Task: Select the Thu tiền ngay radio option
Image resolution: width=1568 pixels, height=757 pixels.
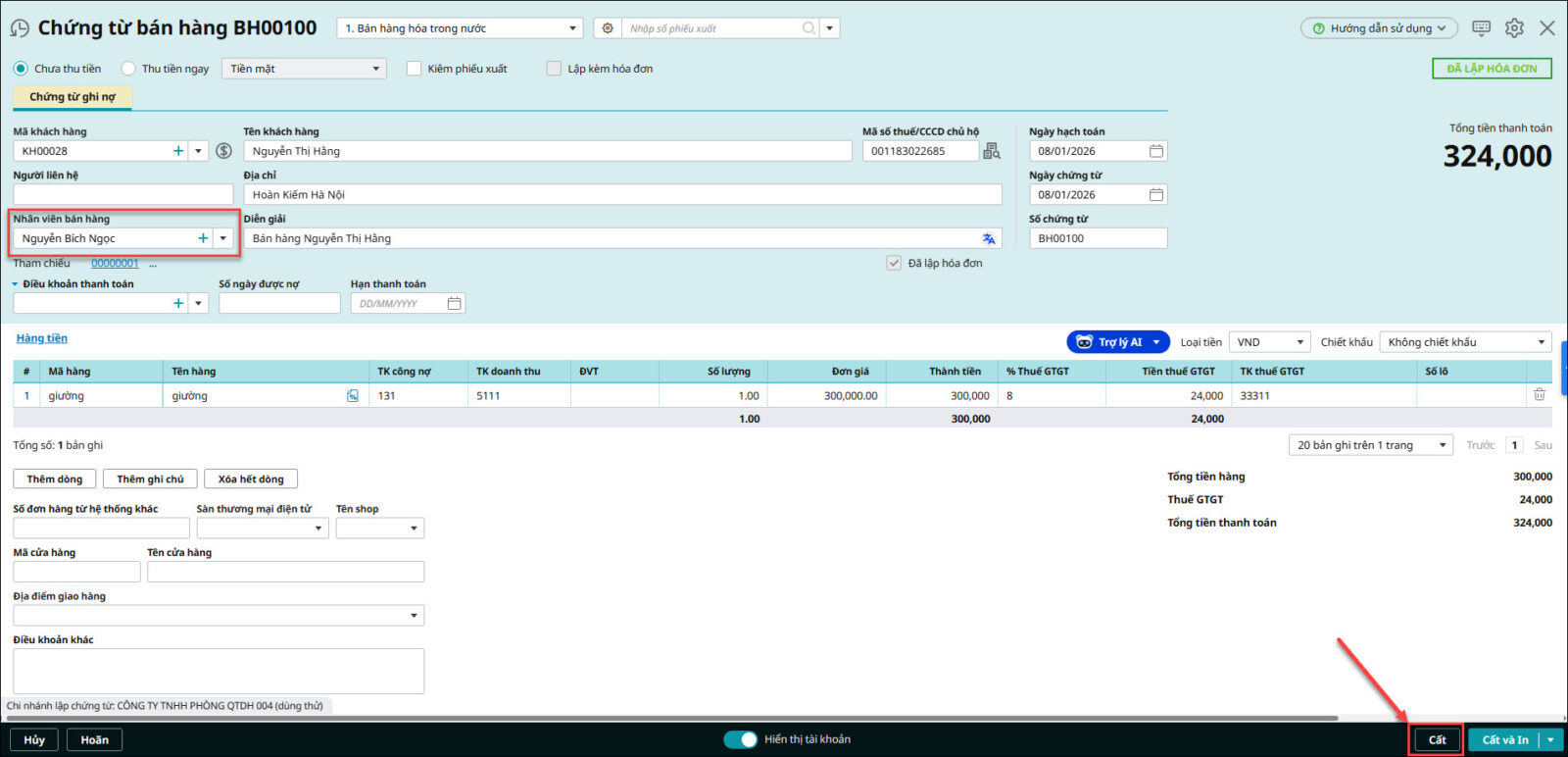Action: (x=128, y=69)
